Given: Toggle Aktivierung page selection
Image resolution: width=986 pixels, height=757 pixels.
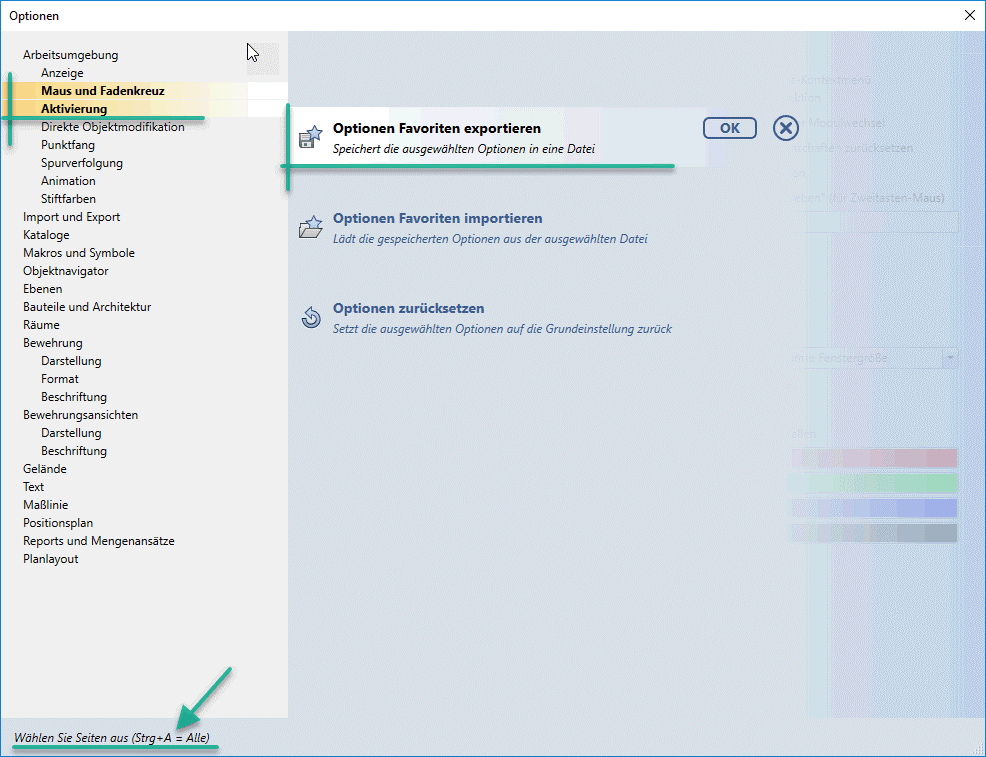Looking at the screenshot, I should click(74, 109).
